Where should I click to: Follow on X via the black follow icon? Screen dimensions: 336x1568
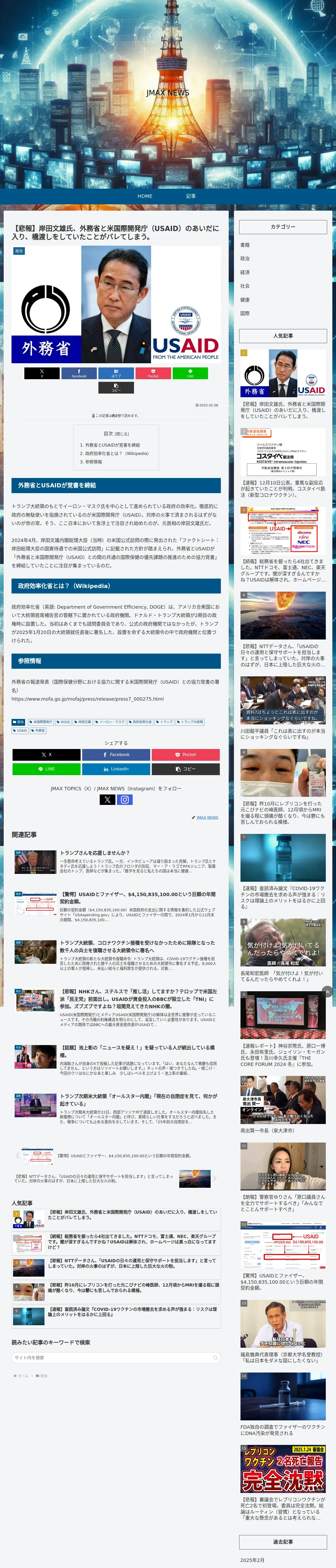tap(107, 800)
